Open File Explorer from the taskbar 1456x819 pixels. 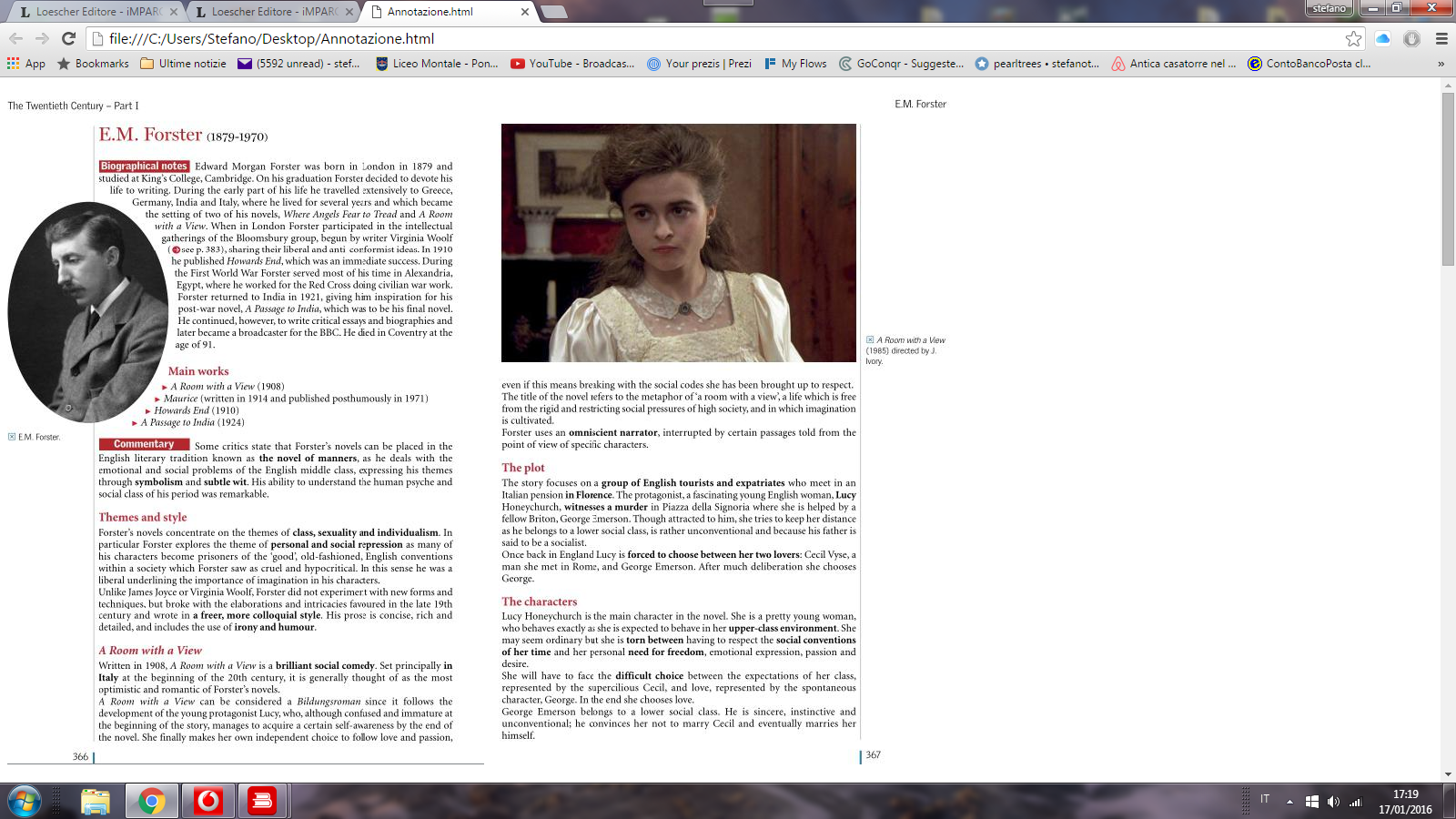[96, 801]
